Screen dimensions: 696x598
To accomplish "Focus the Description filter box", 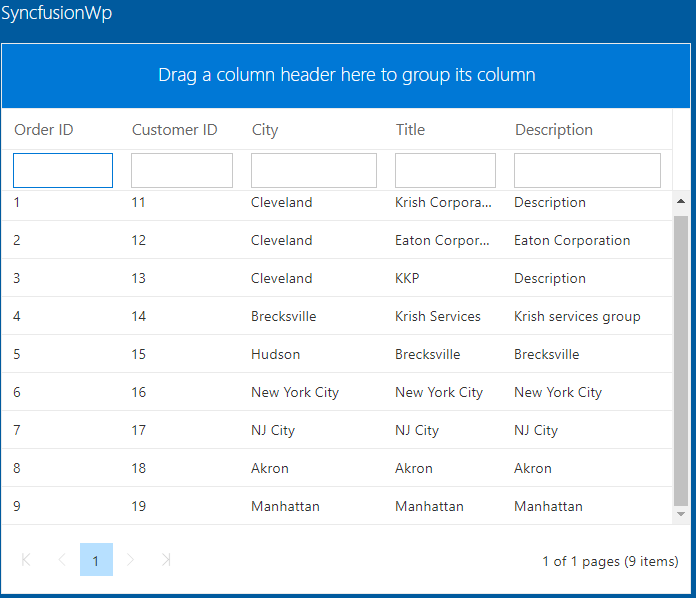I will point(587,170).
